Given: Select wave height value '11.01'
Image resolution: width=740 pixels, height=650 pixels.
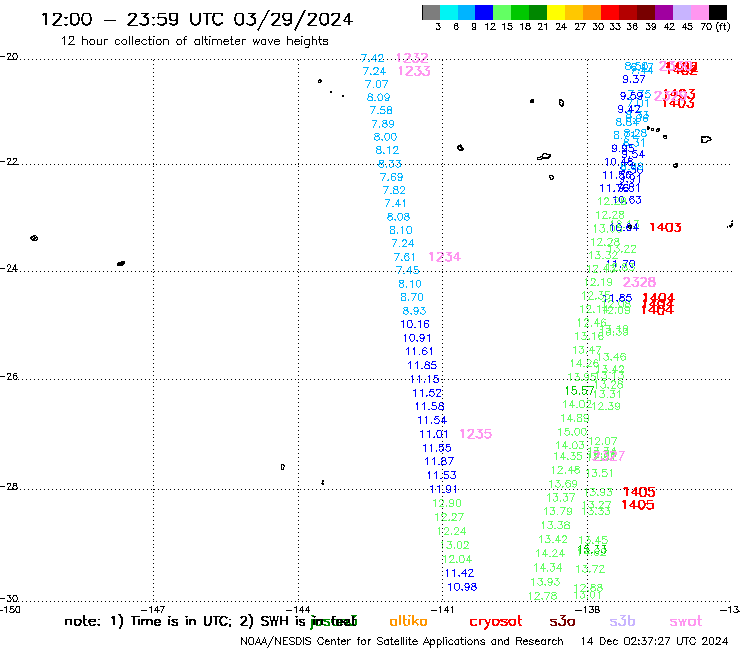Looking at the screenshot, I should (434, 434).
